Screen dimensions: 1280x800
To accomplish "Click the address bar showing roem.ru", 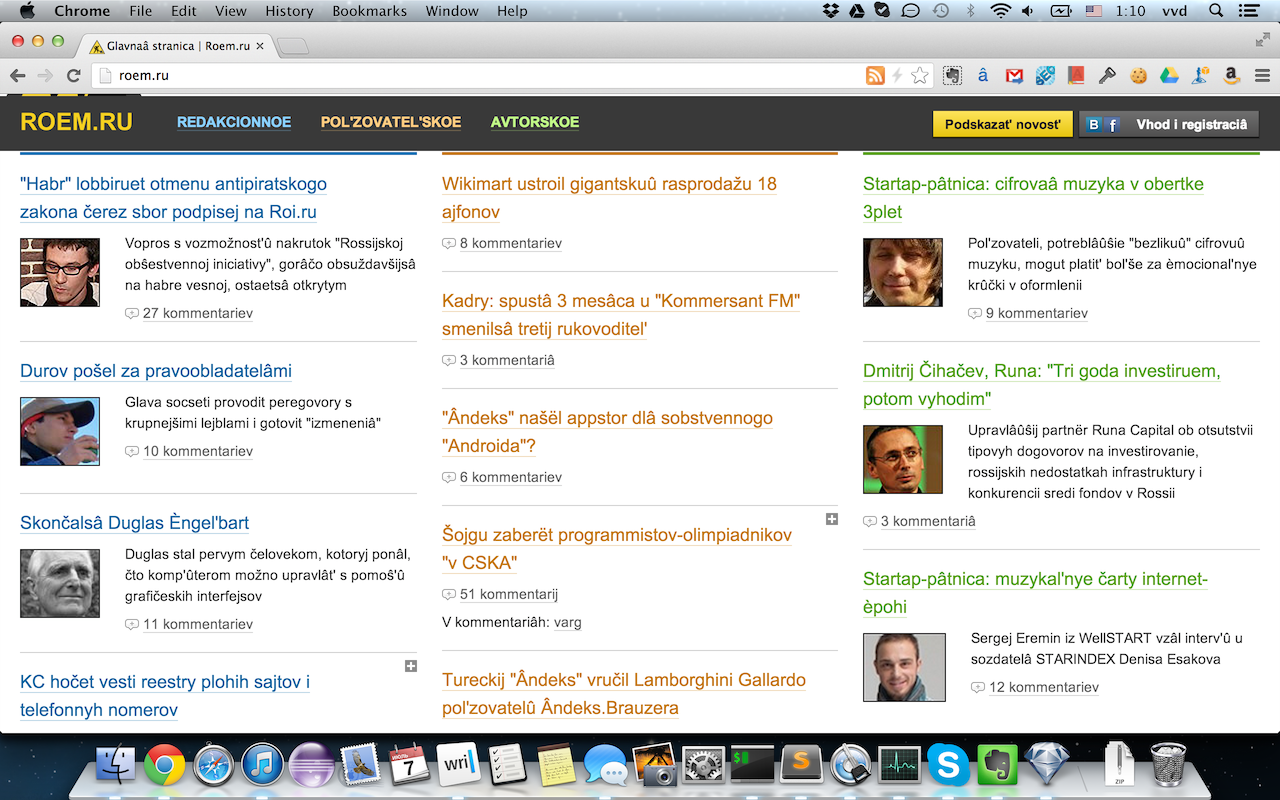I will tap(480, 75).
